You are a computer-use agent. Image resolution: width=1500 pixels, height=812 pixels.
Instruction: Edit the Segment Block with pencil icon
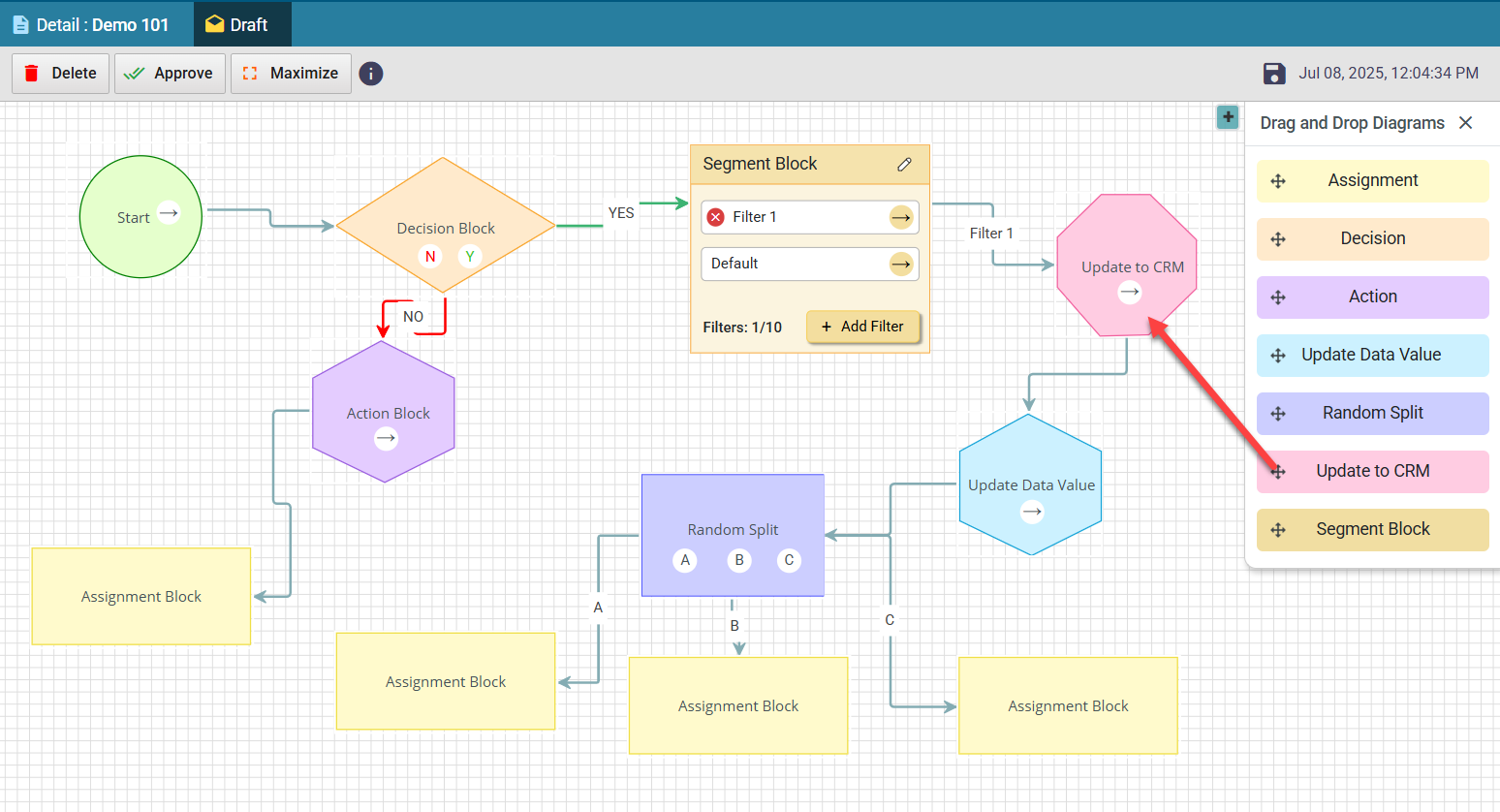(x=904, y=165)
